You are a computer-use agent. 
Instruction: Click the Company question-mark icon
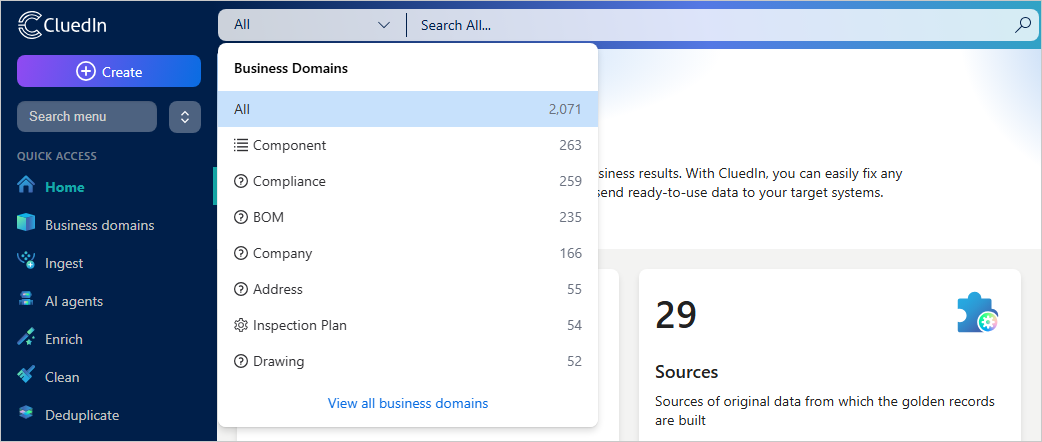[x=241, y=253]
